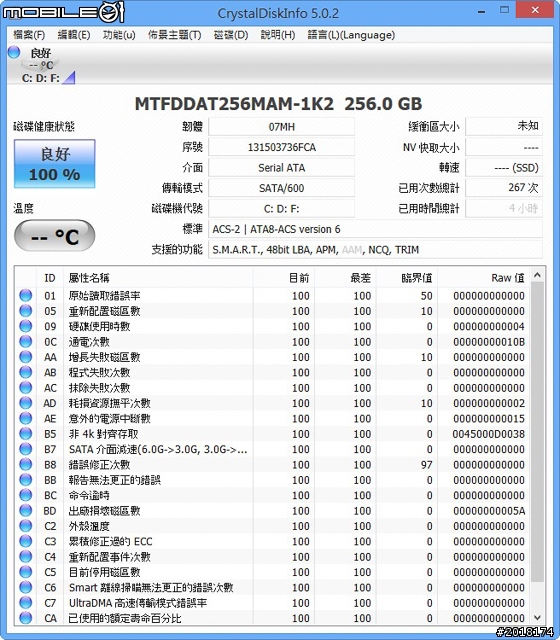
Task: Click status orb for attribute AD
Action: coord(26,403)
